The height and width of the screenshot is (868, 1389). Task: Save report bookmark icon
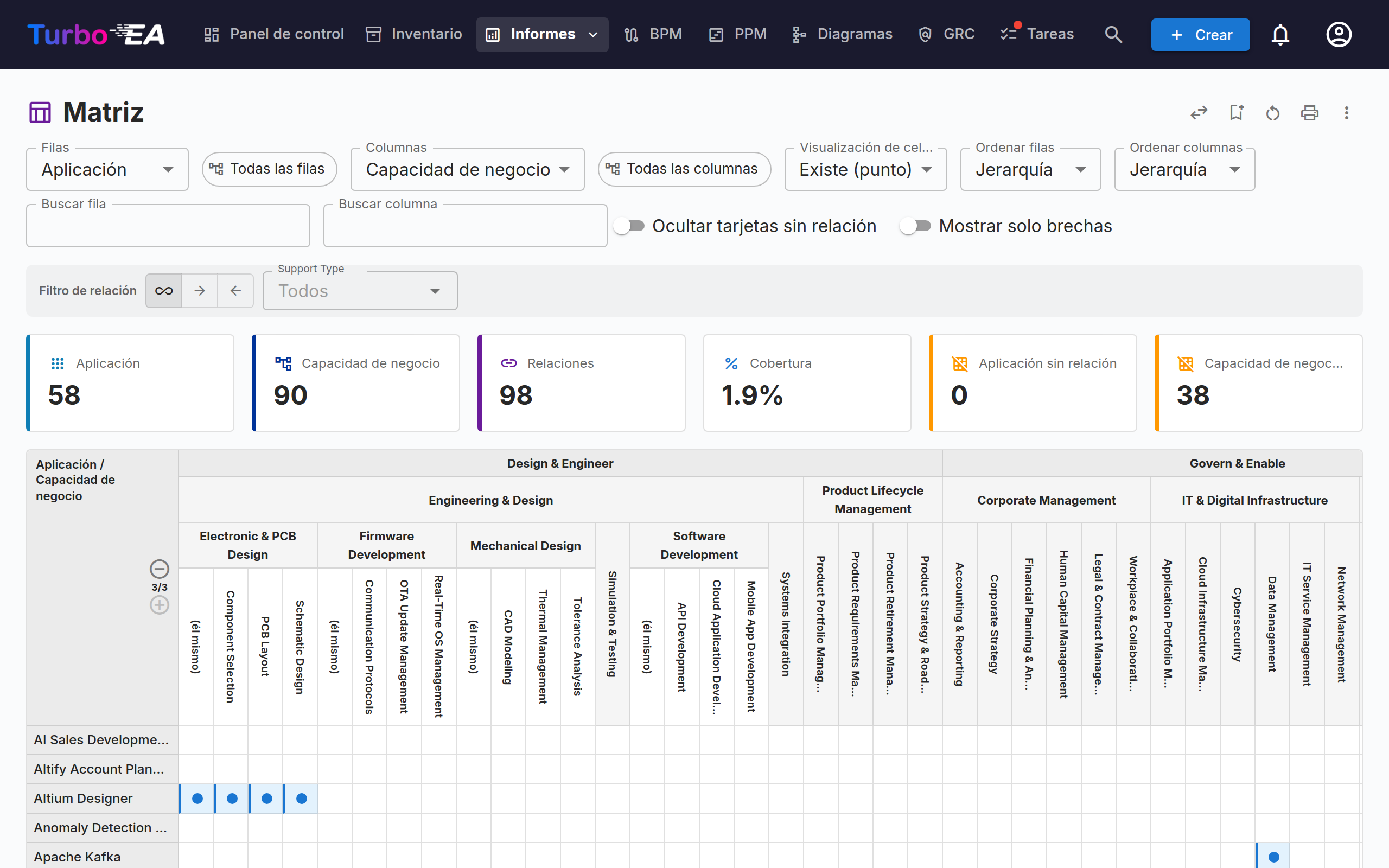coord(1236,112)
